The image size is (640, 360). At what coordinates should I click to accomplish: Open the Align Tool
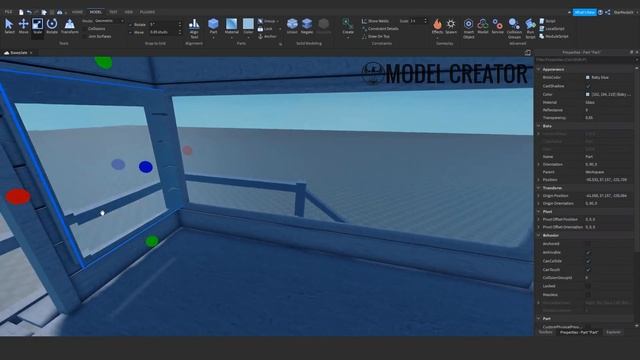(194, 28)
